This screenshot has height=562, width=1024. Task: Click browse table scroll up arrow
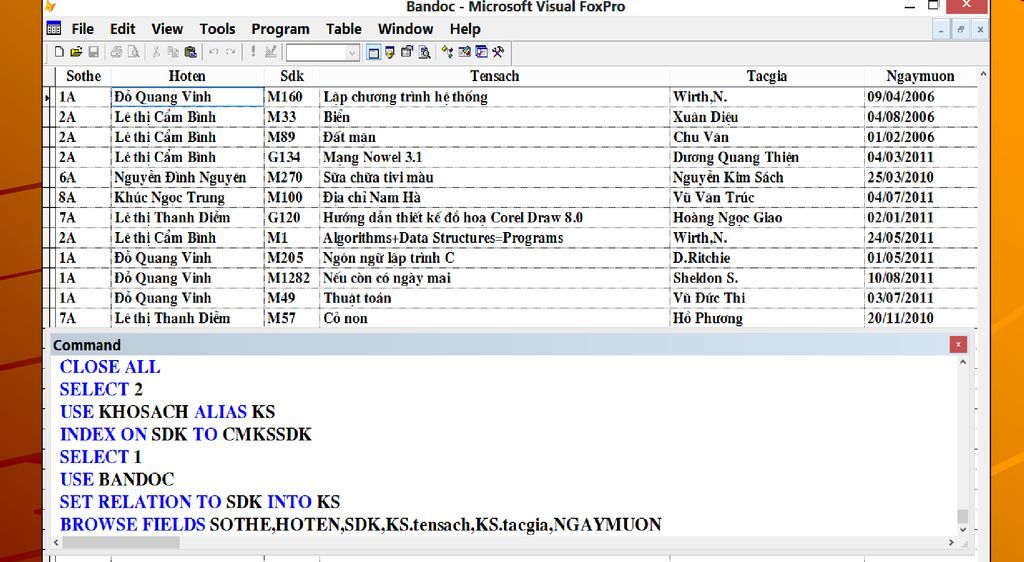(982, 74)
